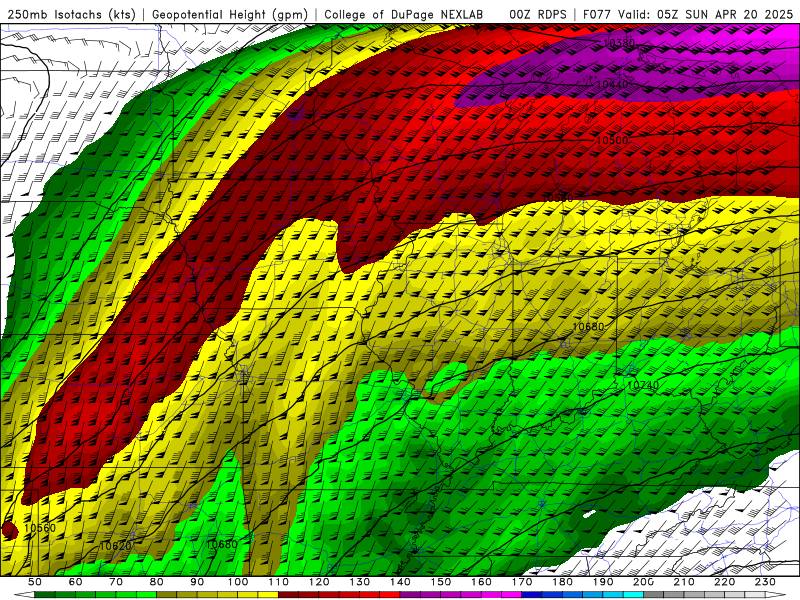Viewport: 800px width, 600px height.
Task: Click the 180 value on the color scale
Action: point(563,582)
